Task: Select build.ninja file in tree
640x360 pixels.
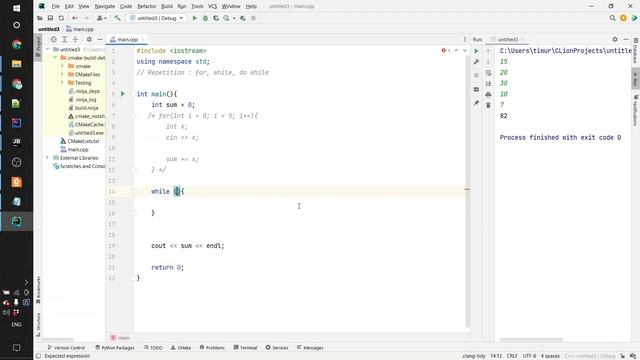Action: click(x=83, y=108)
